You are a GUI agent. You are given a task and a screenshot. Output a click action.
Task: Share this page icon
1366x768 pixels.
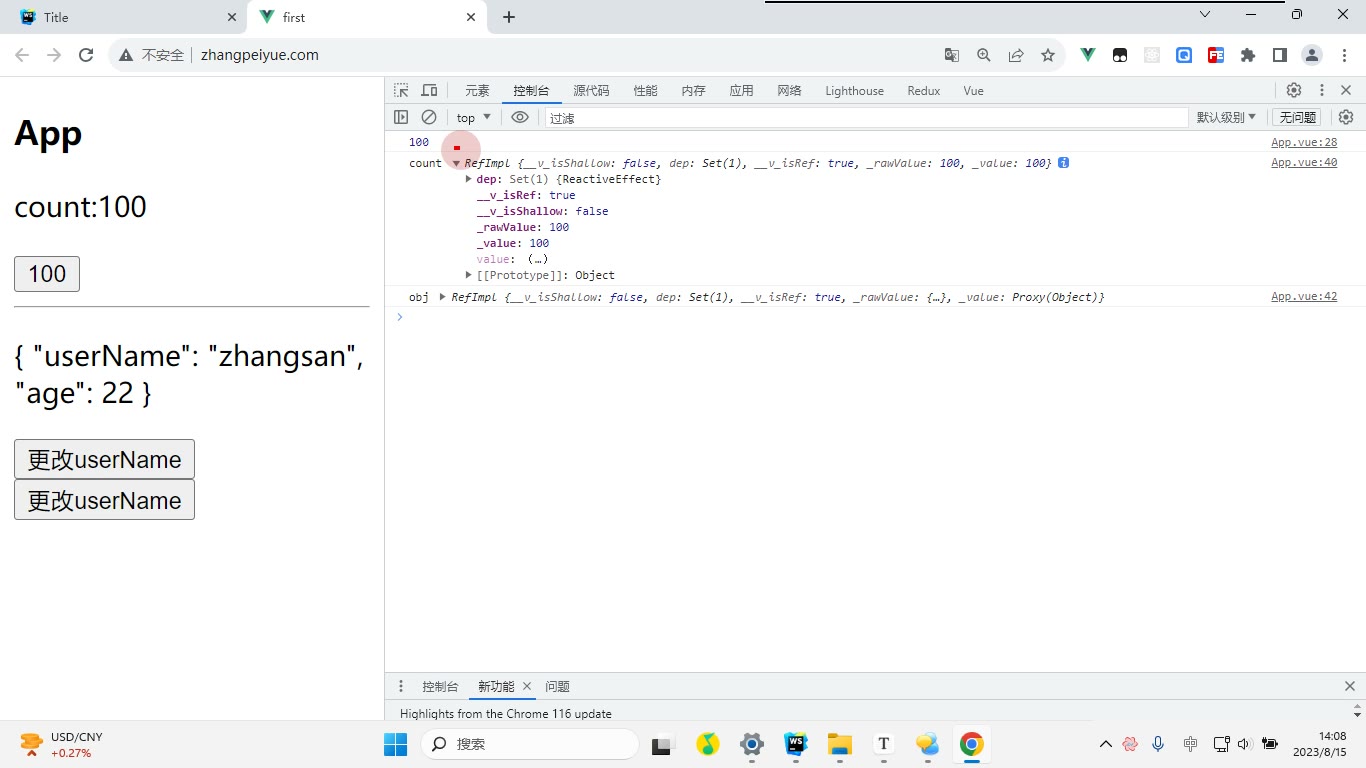coord(1016,55)
